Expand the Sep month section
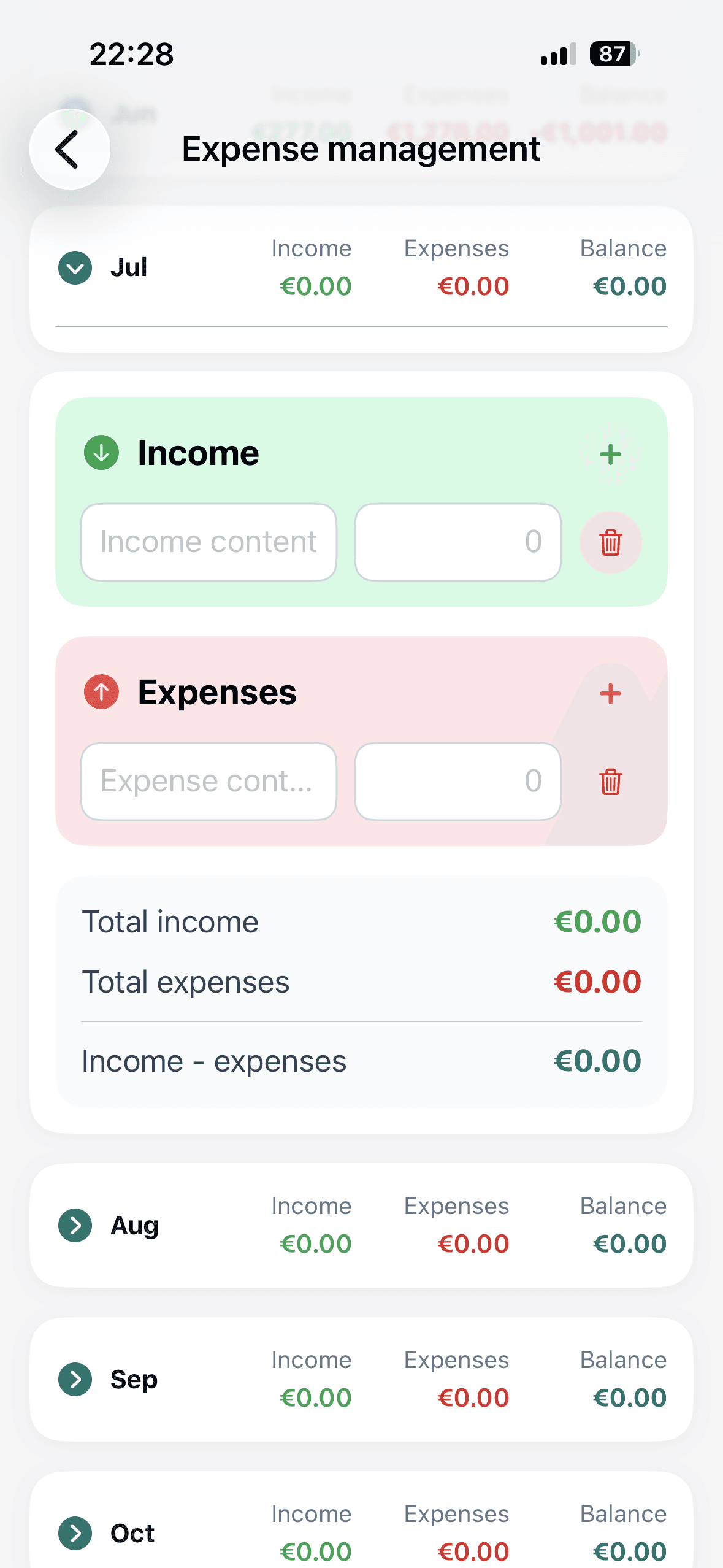The image size is (723, 1568). point(75,1379)
